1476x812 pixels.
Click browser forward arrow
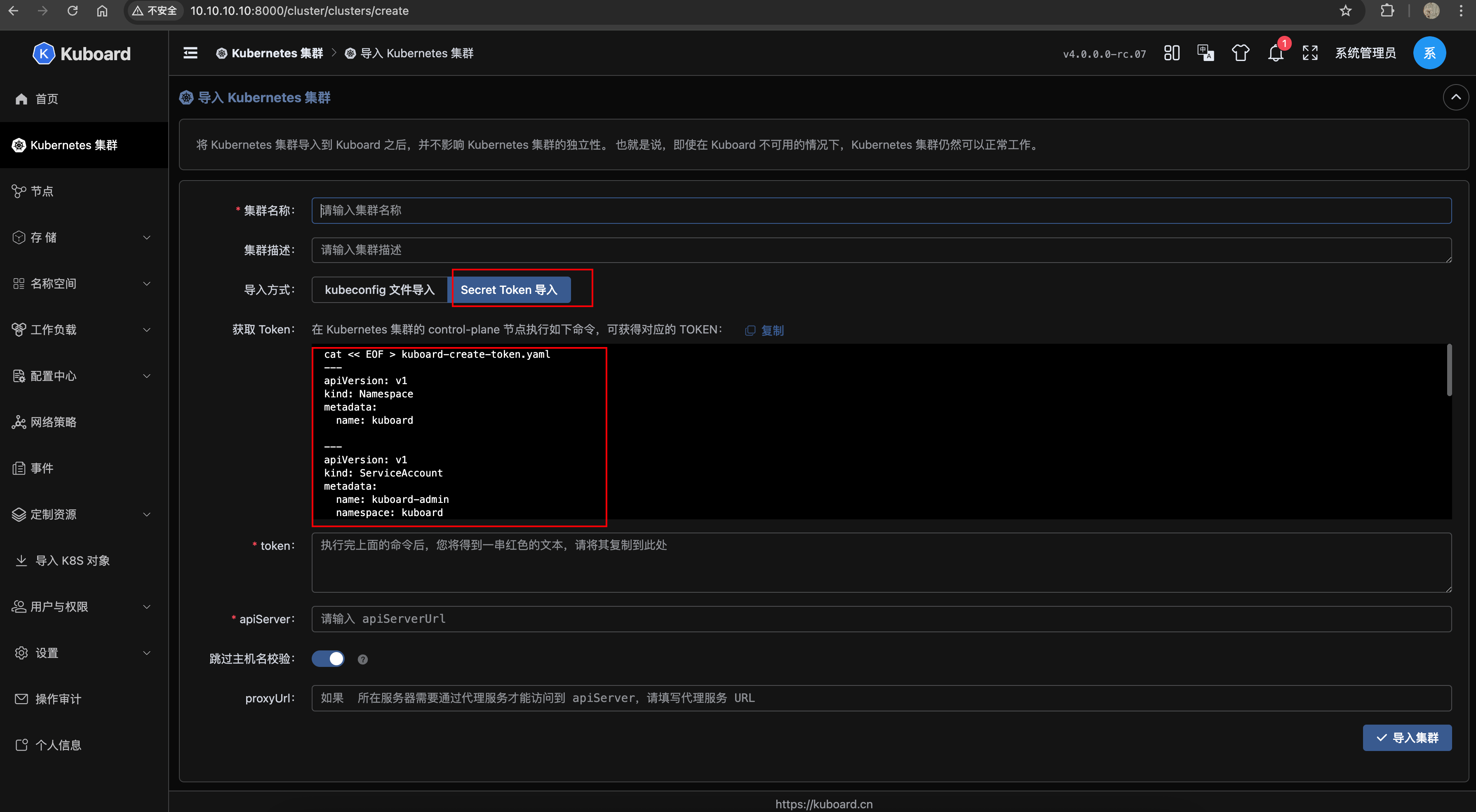click(x=43, y=11)
